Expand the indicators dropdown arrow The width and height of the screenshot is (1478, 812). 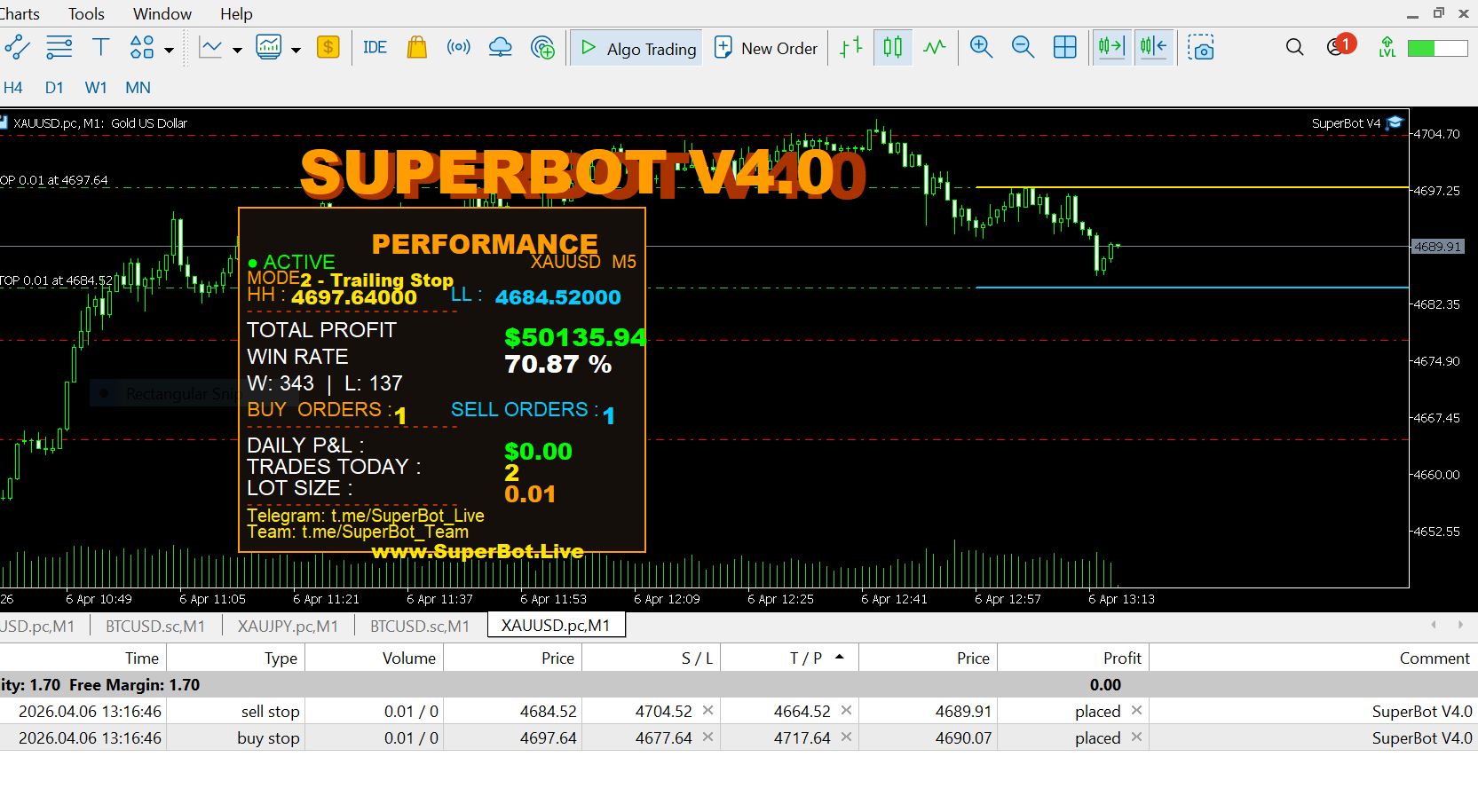(x=237, y=50)
